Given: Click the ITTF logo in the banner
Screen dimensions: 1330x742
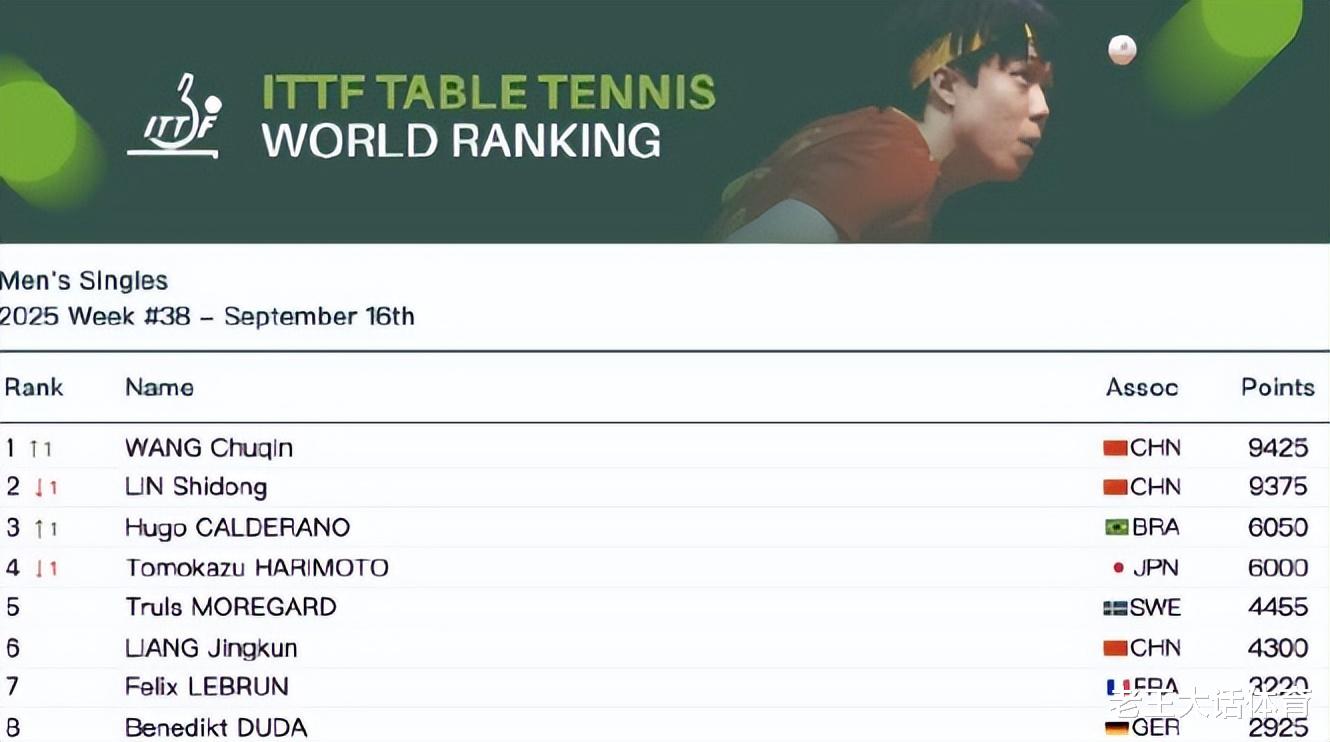Looking at the screenshot, I should 174,116.
